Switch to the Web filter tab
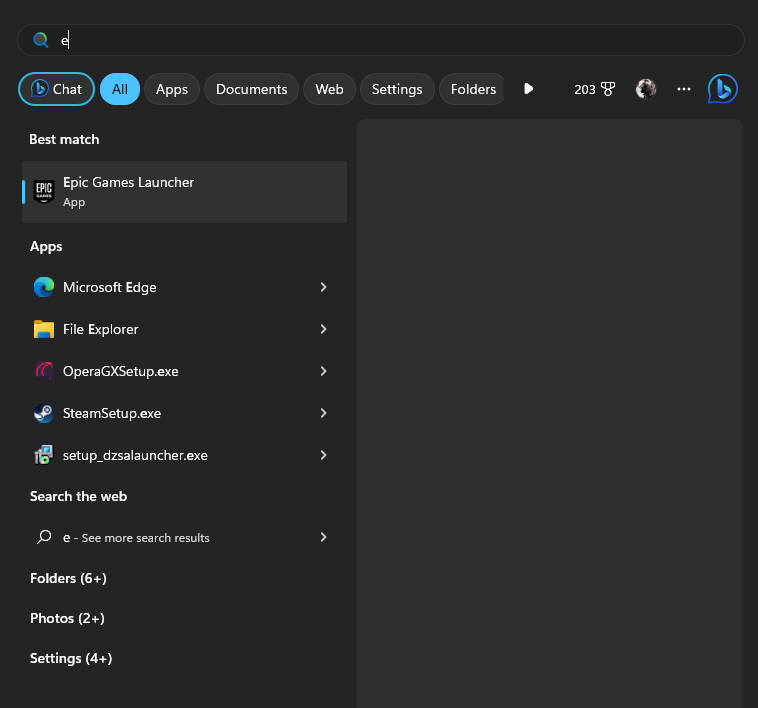Viewport: 758px width, 708px height. [329, 89]
